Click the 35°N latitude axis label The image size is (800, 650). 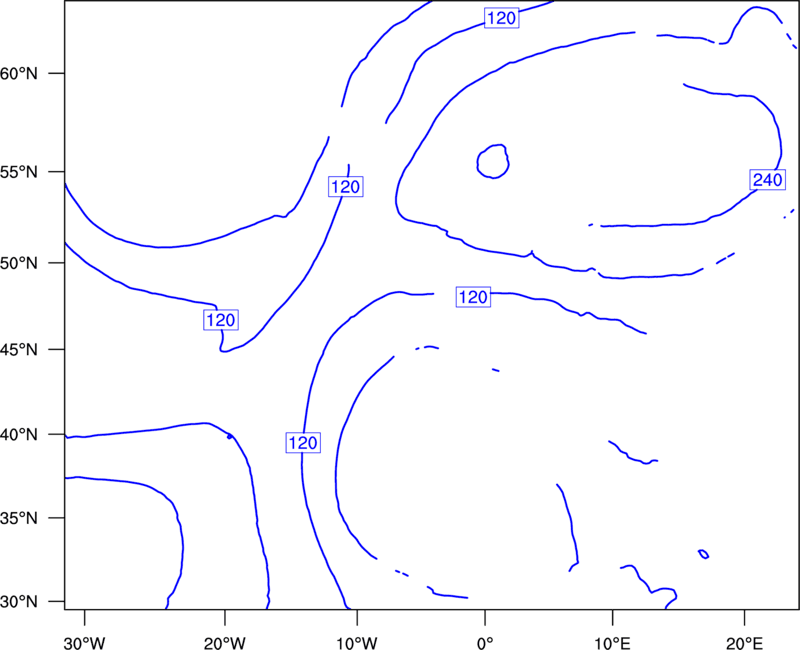point(19,518)
